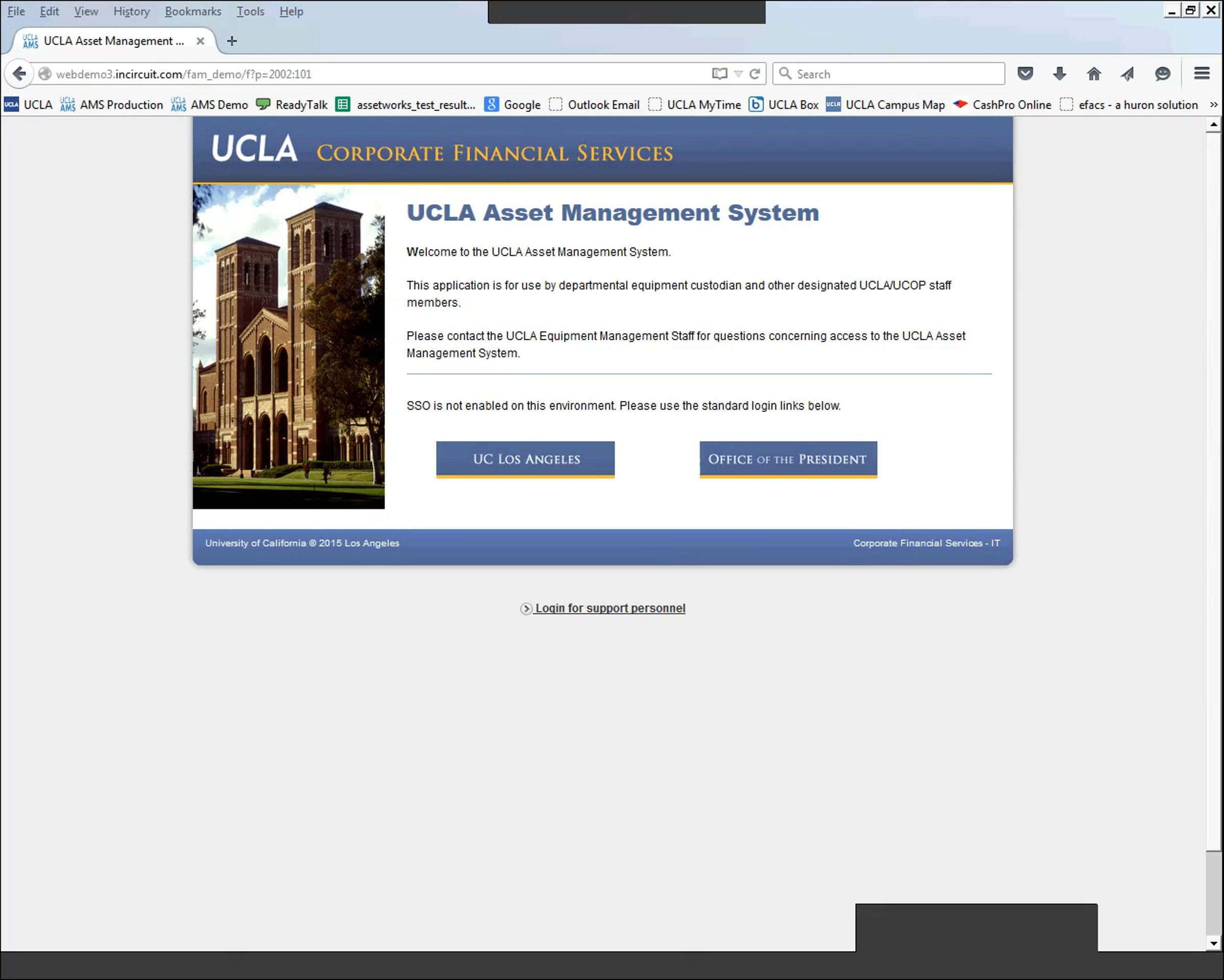Open the UCLA Campus Map bookmark
Viewport: 1224px width, 980px height.
pos(886,105)
